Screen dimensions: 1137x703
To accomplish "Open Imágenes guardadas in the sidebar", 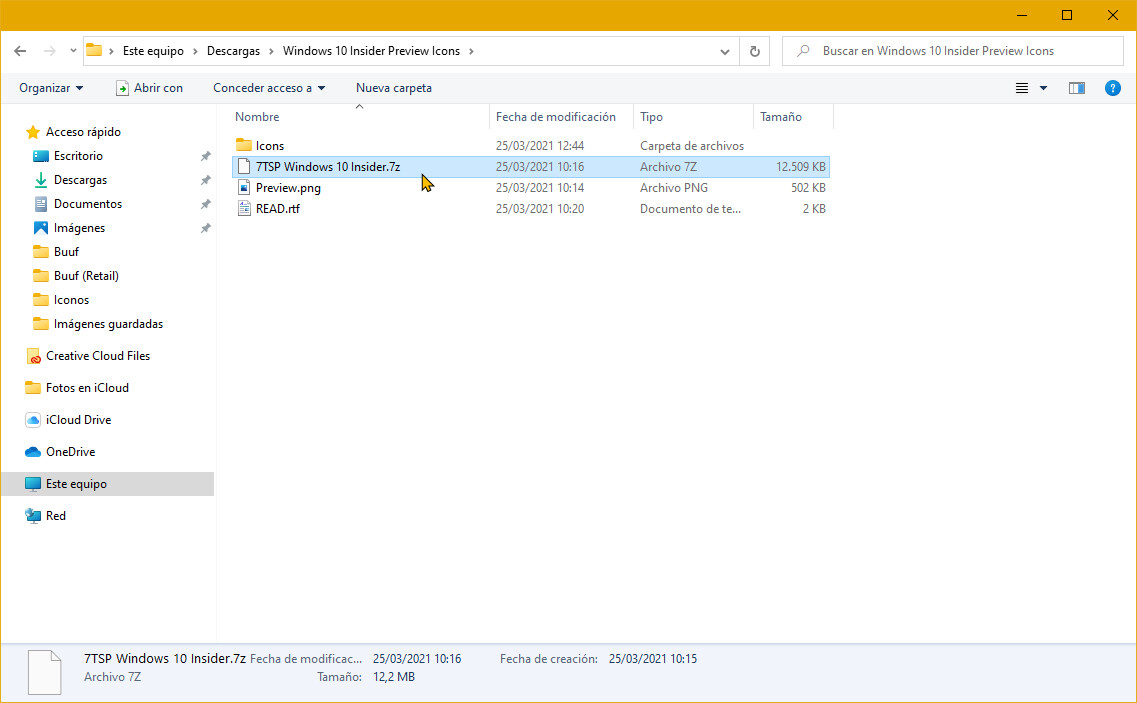I will pos(108,324).
